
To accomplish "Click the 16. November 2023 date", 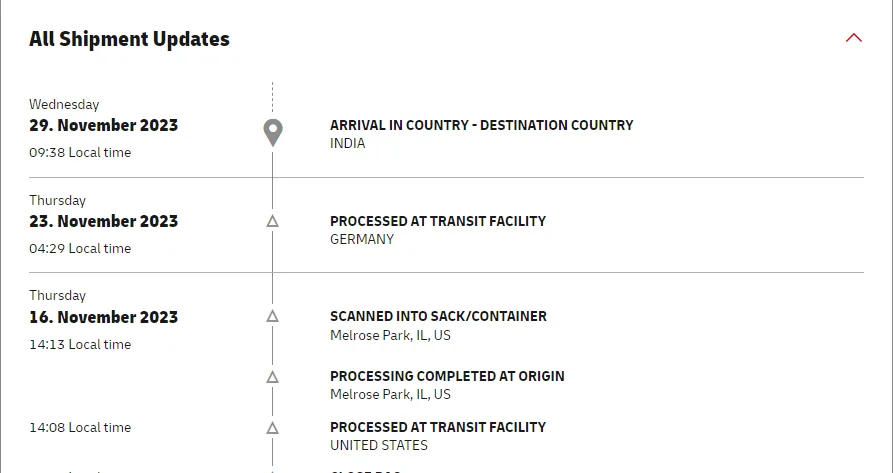I will (x=103, y=318).
